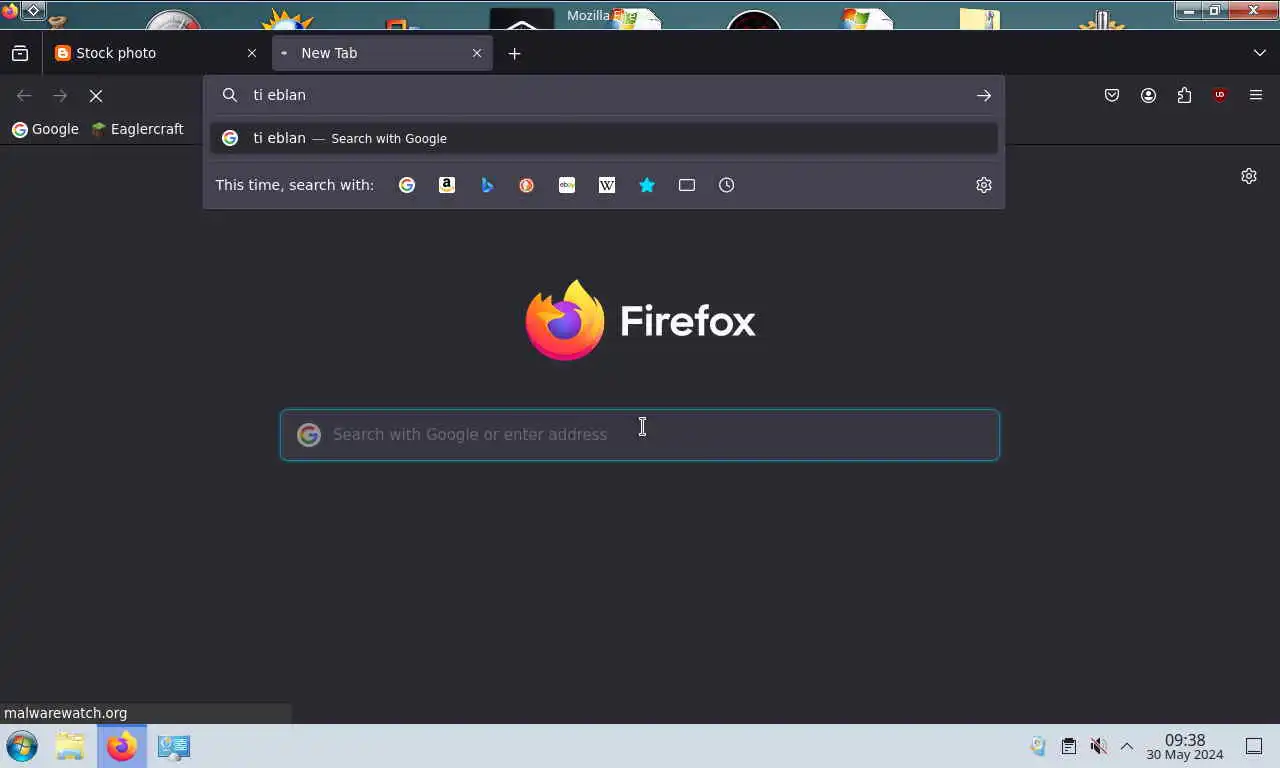Click the Firefox taskbar button
This screenshot has width=1280, height=768.
coord(122,746)
